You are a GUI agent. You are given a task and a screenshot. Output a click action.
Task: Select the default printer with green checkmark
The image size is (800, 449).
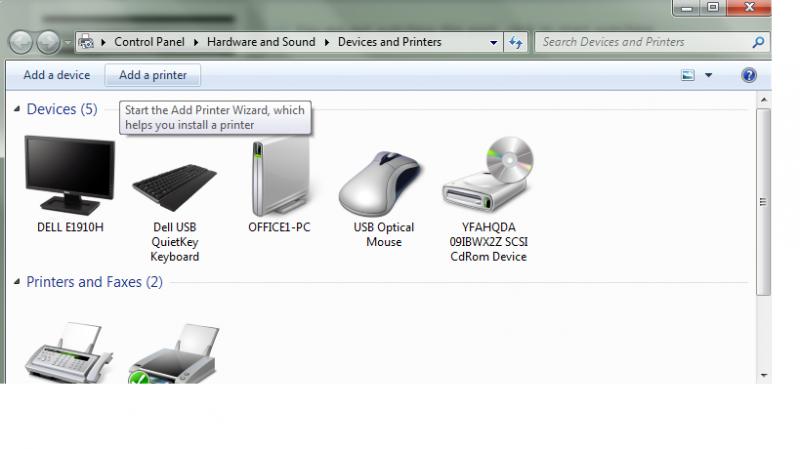click(x=174, y=354)
